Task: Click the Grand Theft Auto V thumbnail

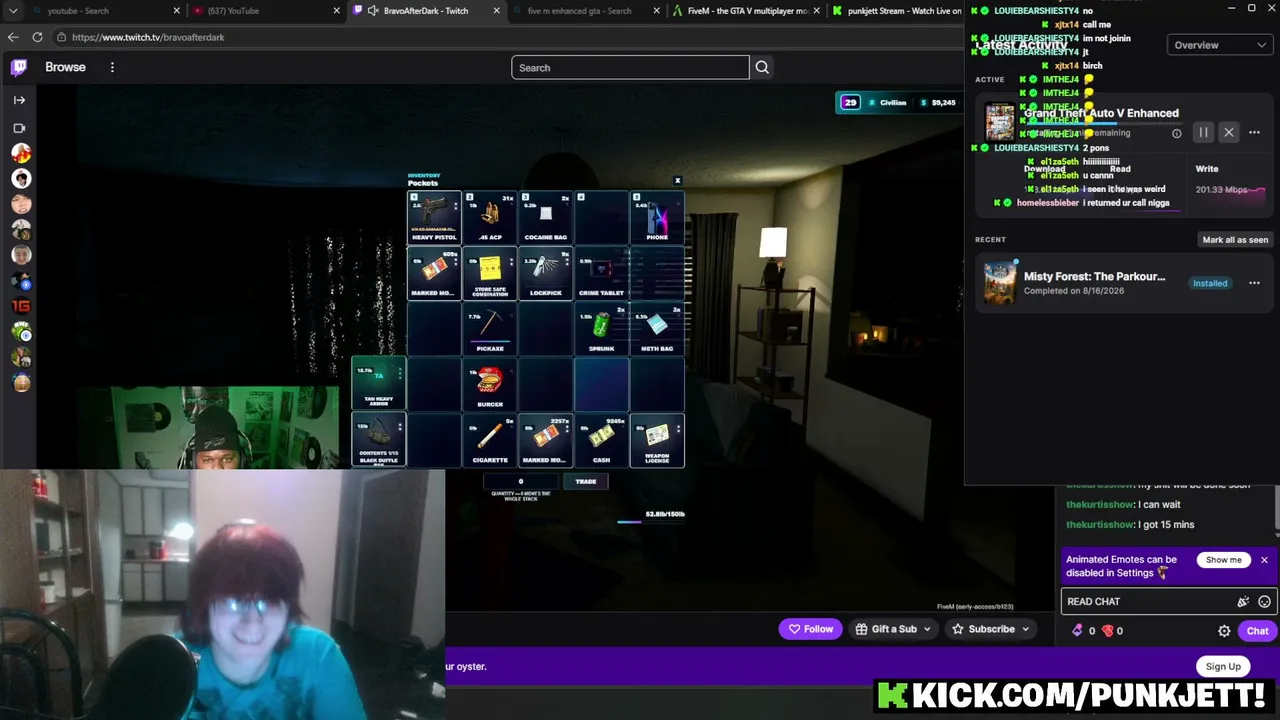Action: click(999, 122)
